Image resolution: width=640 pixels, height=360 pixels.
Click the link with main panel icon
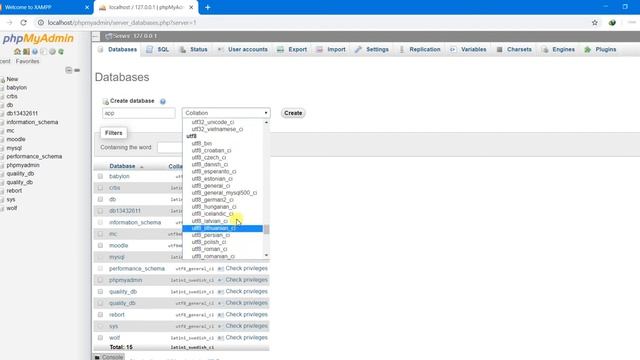point(77,70)
